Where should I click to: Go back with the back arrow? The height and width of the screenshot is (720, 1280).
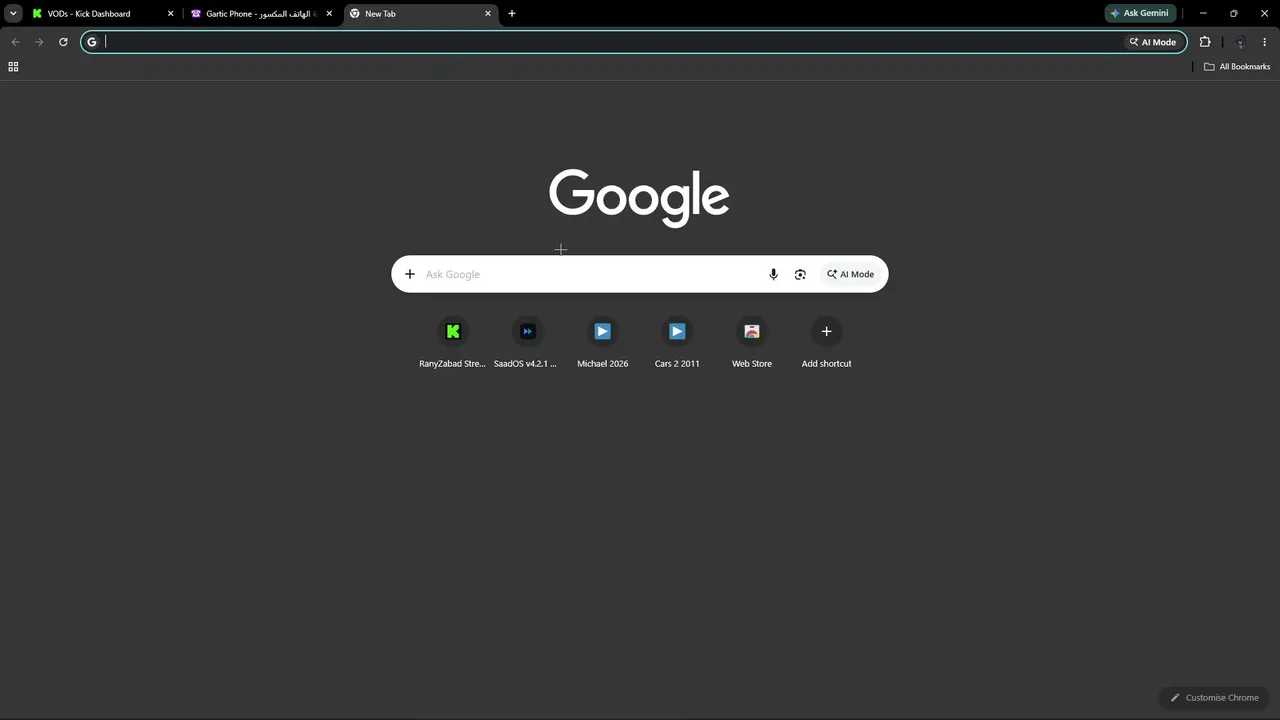click(x=15, y=42)
